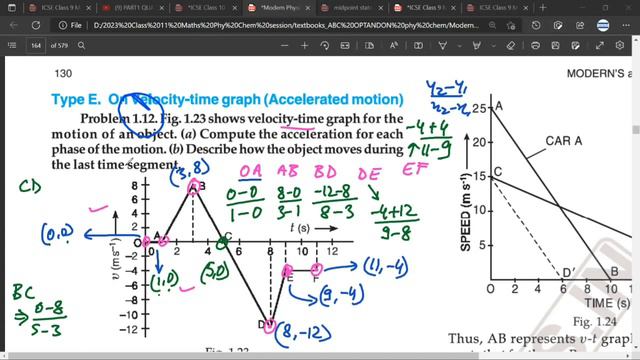
Task: Select the Modern Phy tab
Action: tap(279, 8)
